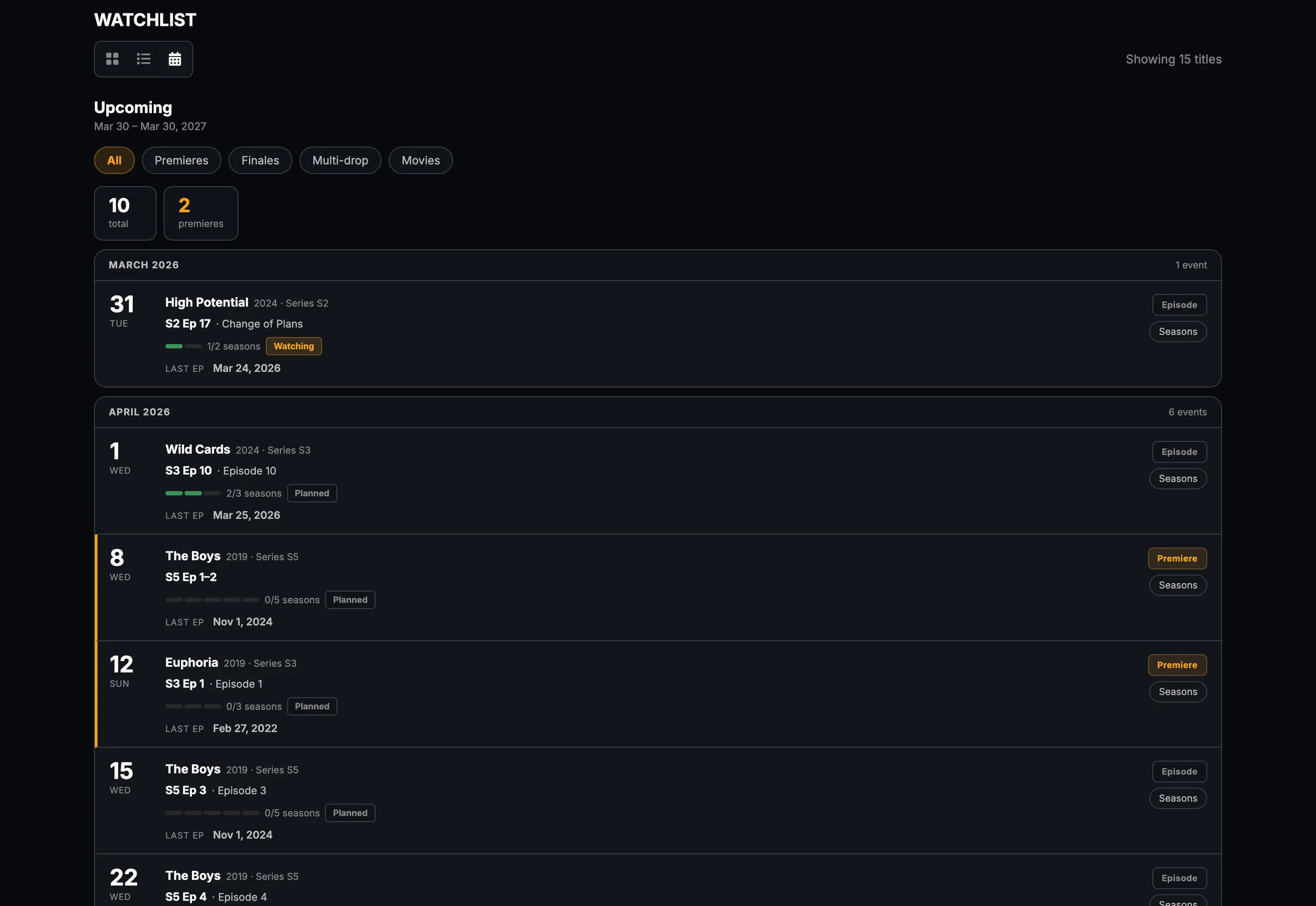
Task: Open Seasons for The Boys S5 Ep 1–2
Action: (1178, 585)
